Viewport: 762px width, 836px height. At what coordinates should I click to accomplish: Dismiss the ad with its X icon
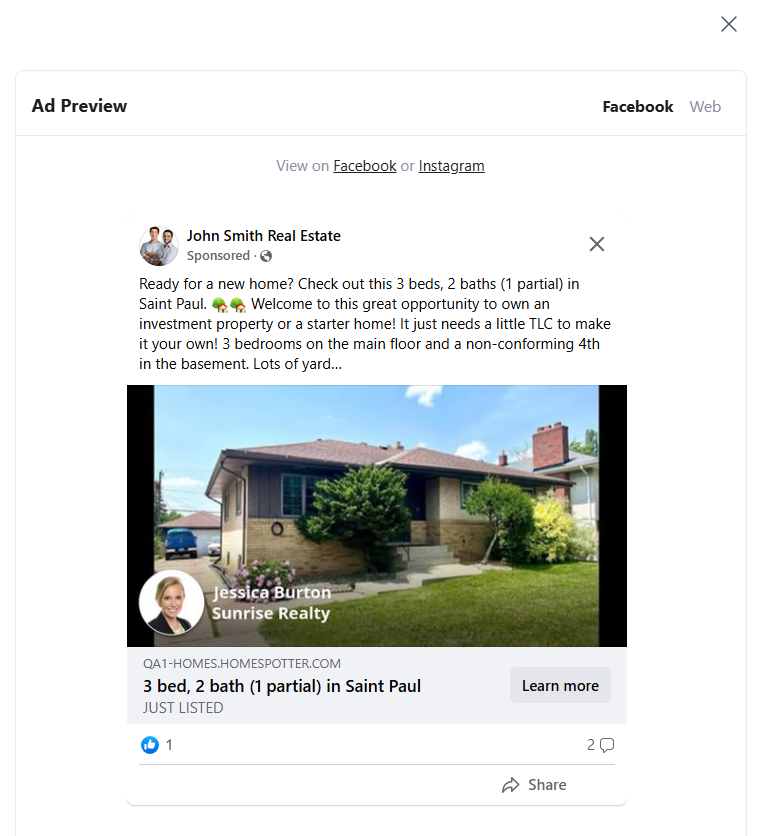597,243
